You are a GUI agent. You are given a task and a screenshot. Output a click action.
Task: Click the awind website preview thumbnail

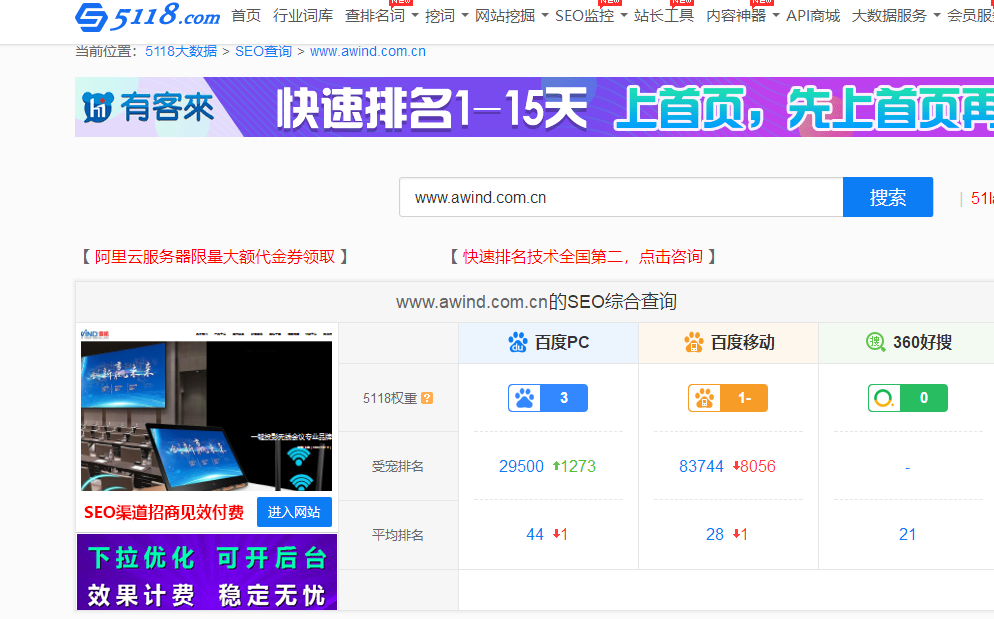(x=207, y=410)
